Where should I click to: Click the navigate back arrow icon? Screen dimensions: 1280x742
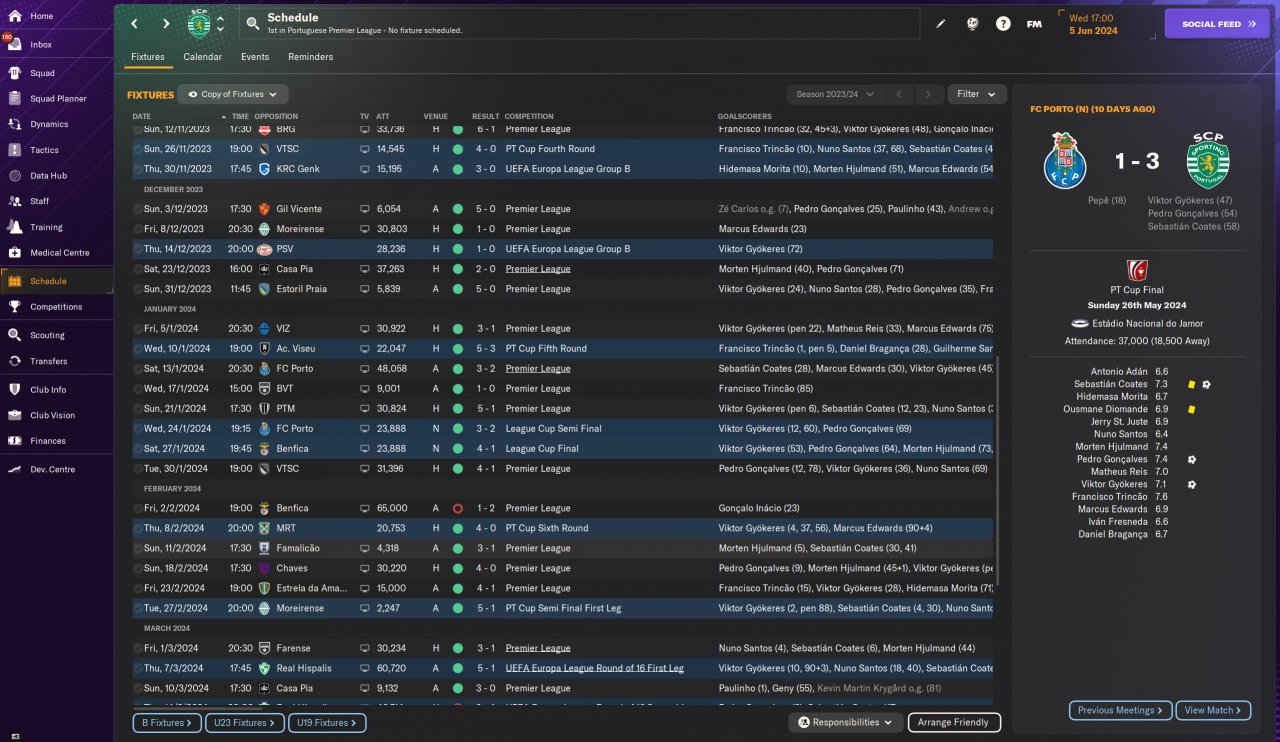tap(135, 23)
